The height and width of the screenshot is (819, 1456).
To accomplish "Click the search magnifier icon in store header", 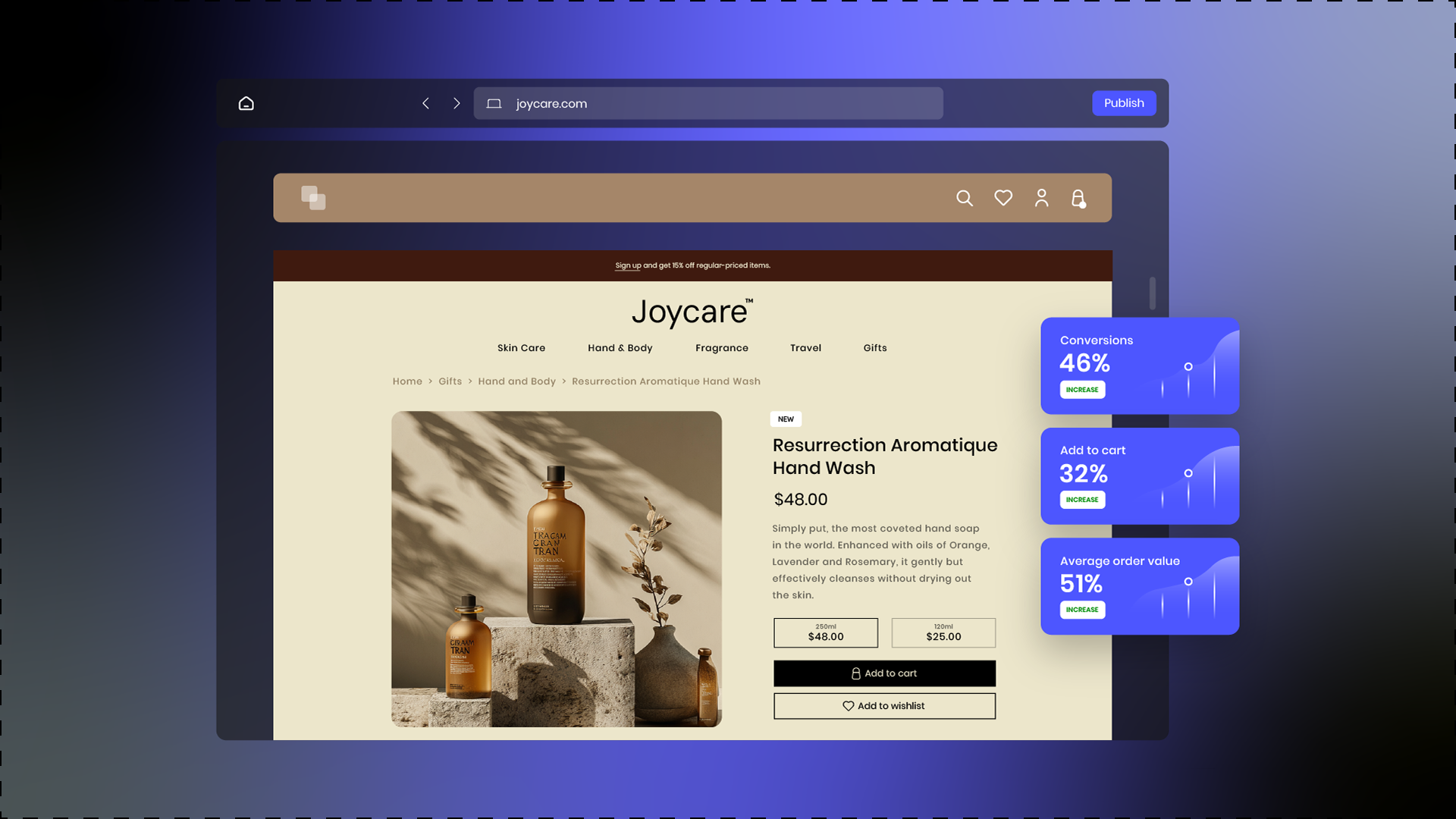I will tap(964, 198).
